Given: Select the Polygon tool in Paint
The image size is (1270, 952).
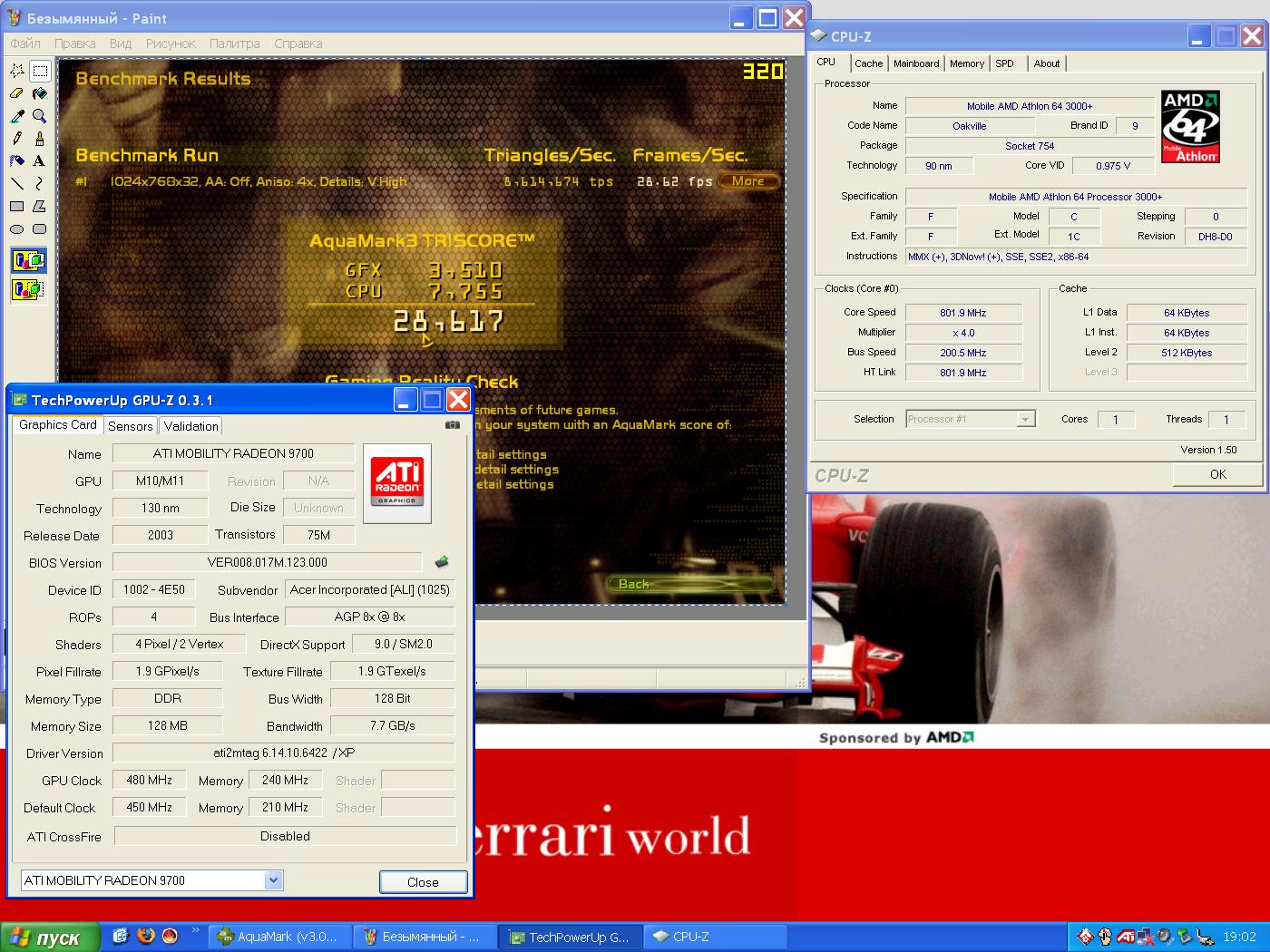Looking at the screenshot, I should [x=40, y=206].
